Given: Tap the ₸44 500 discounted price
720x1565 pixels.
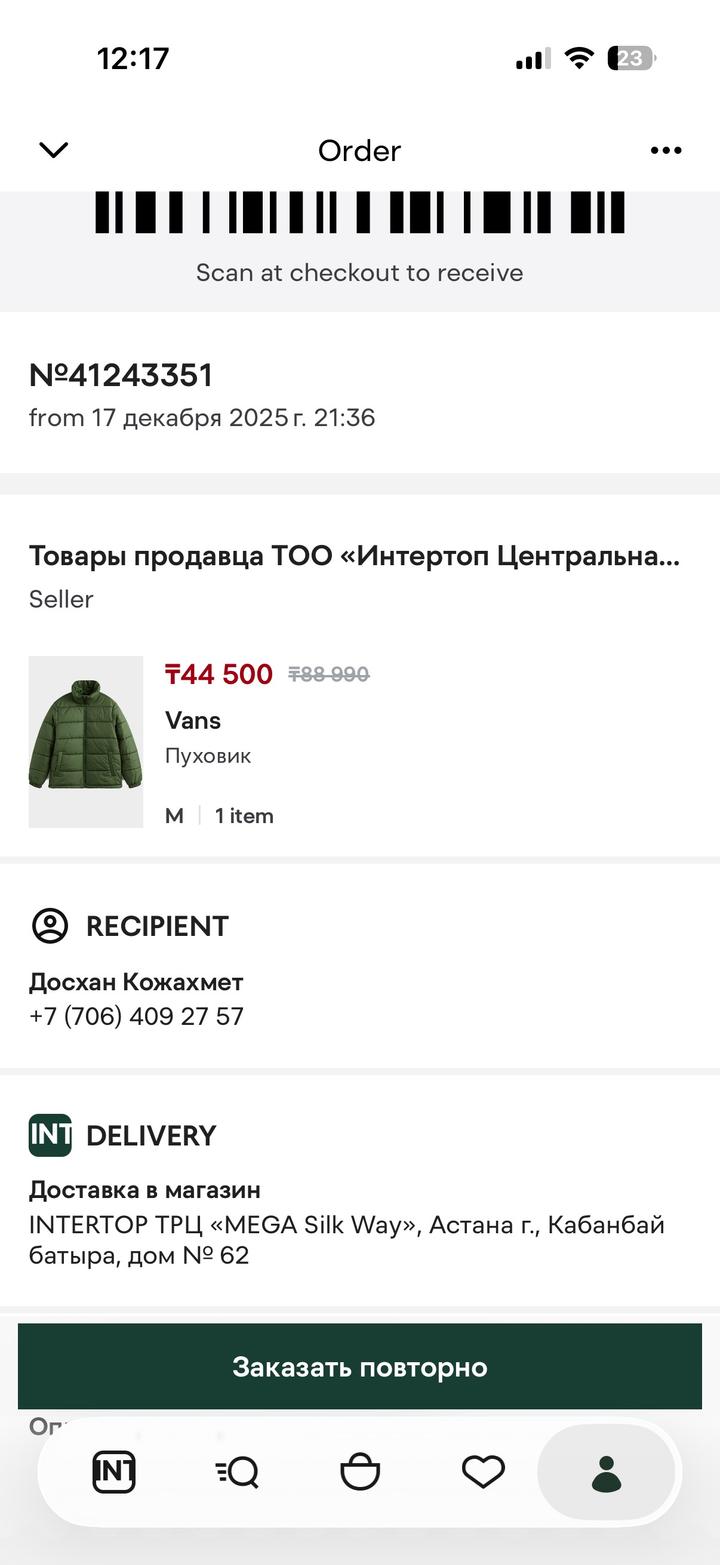Looking at the screenshot, I should click(219, 675).
